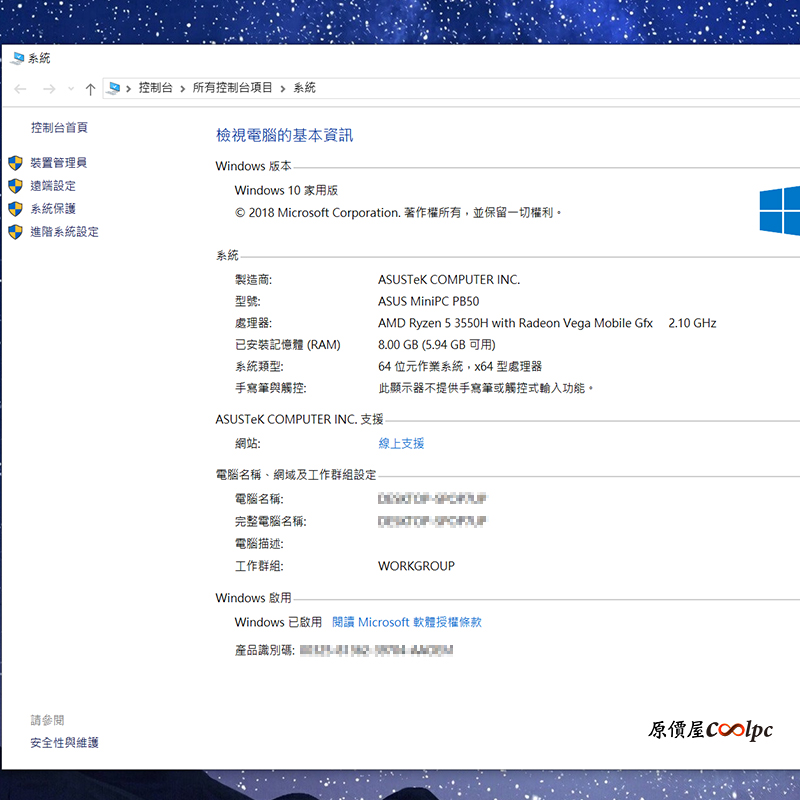This screenshot has height=800, width=800.
Task: Open the 線上支援 website link
Action: pos(401,443)
